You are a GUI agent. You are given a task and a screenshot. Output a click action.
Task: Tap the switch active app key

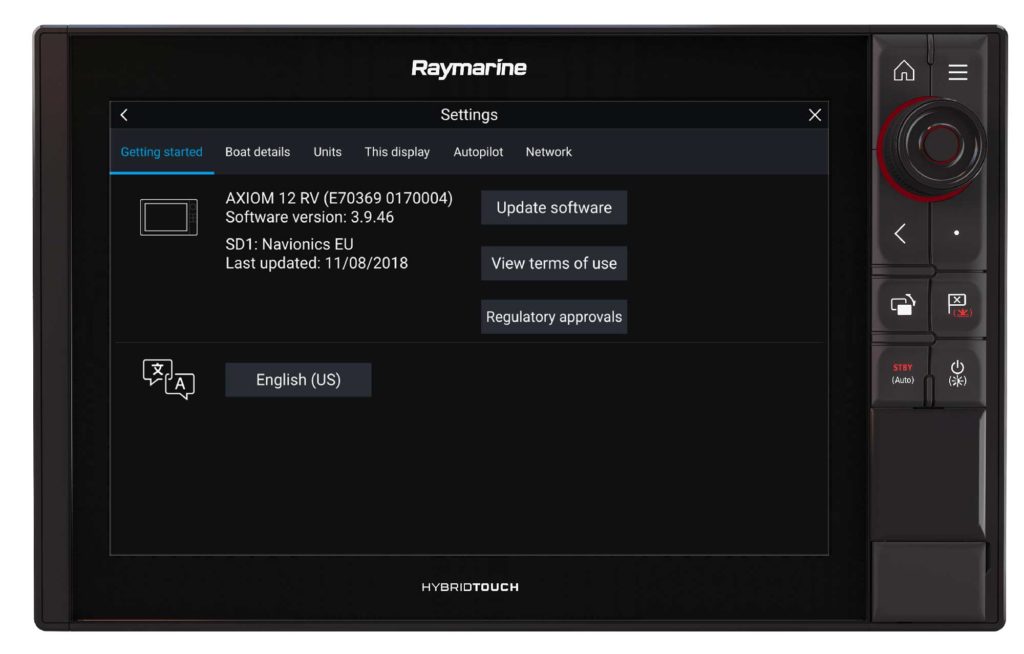click(903, 304)
